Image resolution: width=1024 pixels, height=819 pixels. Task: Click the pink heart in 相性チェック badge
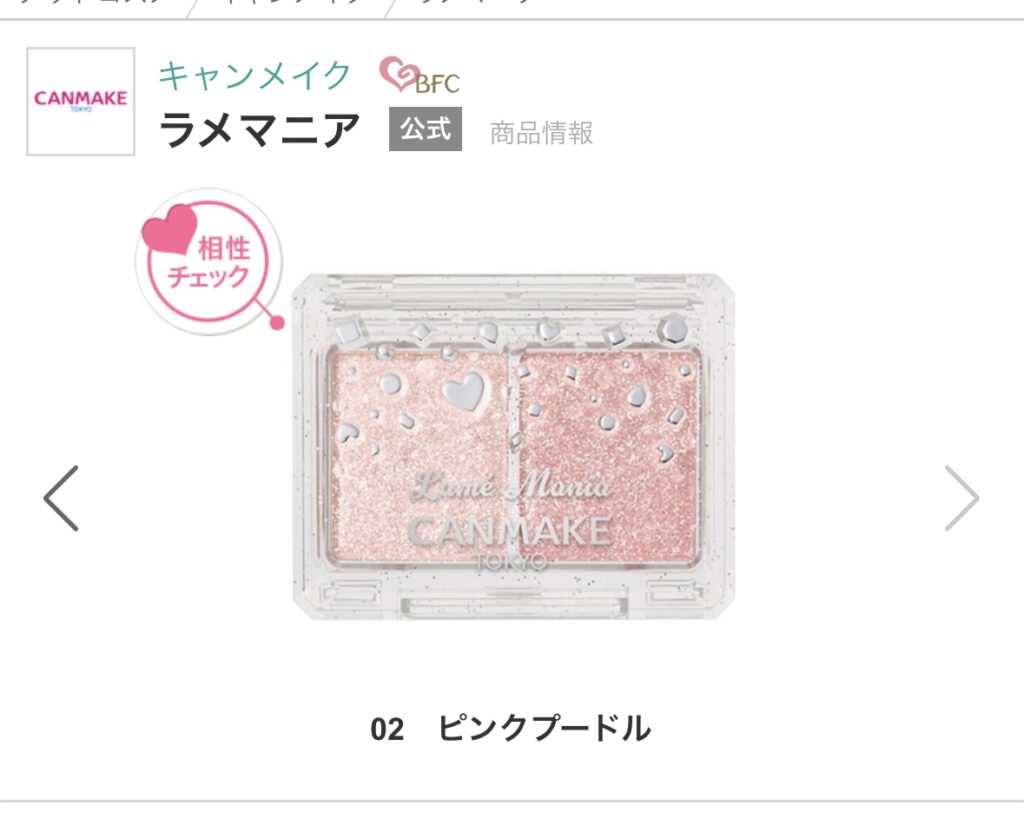(x=170, y=229)
